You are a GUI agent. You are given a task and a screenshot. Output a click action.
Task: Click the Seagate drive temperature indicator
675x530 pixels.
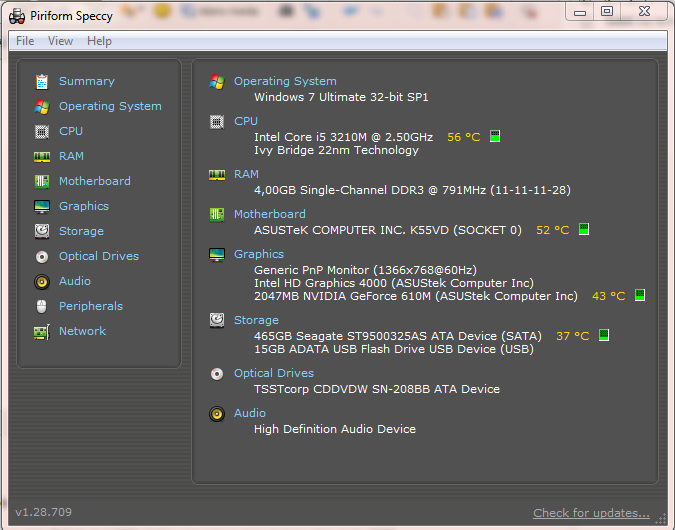pos(604,335)
